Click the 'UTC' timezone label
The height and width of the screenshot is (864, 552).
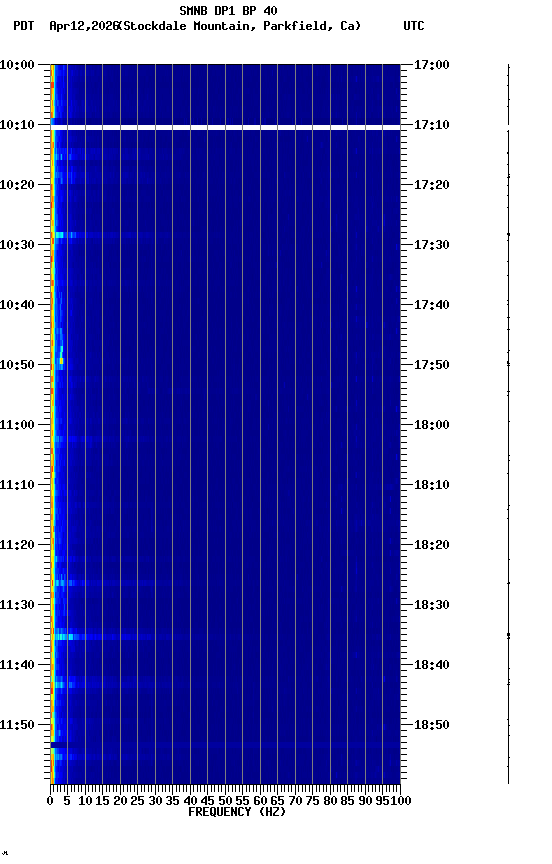414,26
